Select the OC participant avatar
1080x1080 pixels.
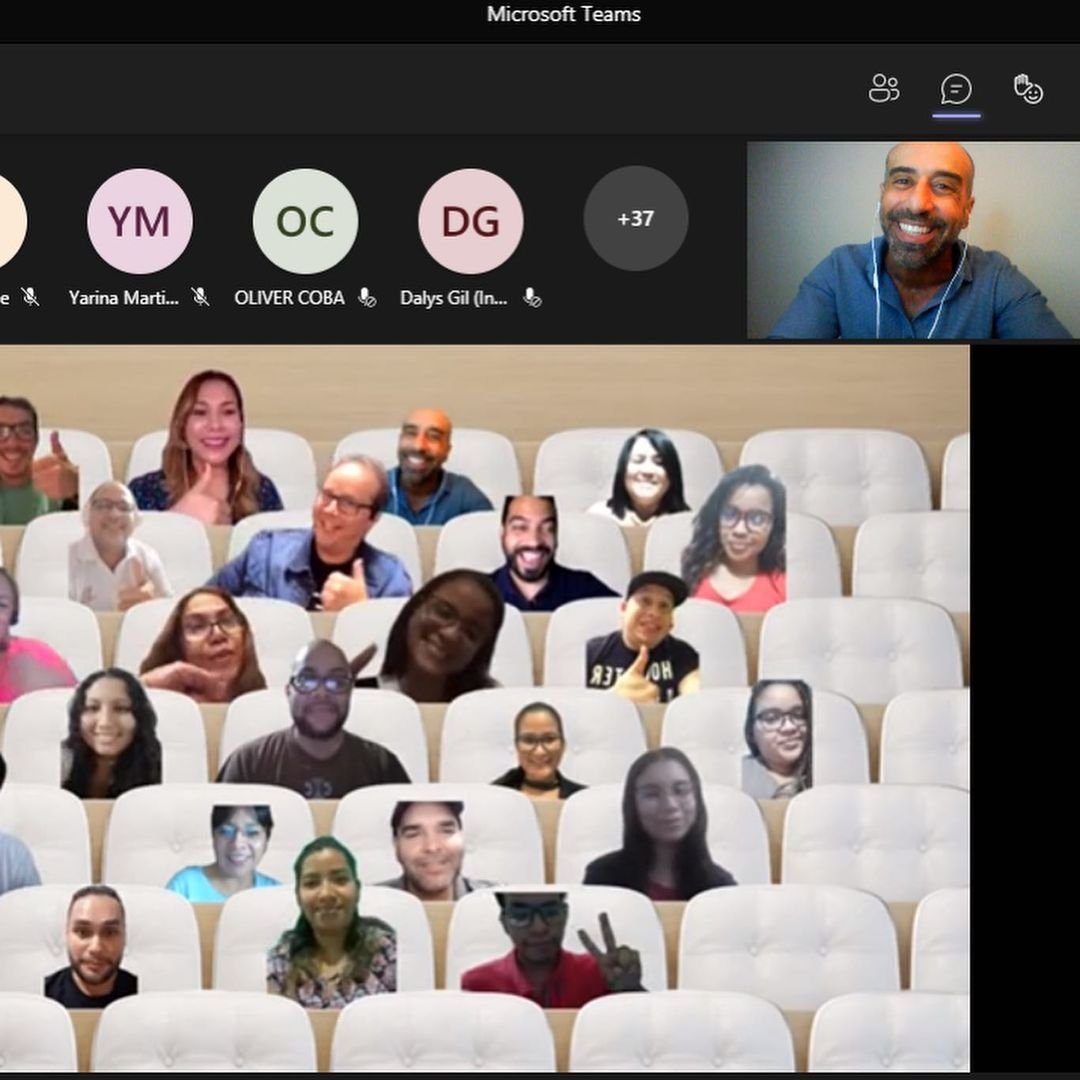(x=305, y=221)
